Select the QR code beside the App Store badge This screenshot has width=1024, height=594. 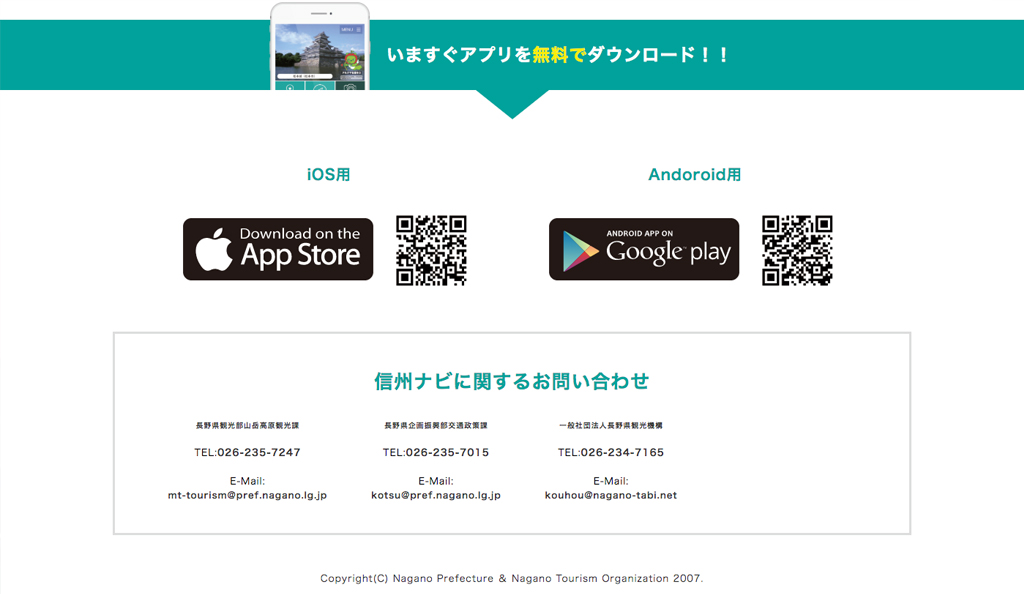point(431,251)
